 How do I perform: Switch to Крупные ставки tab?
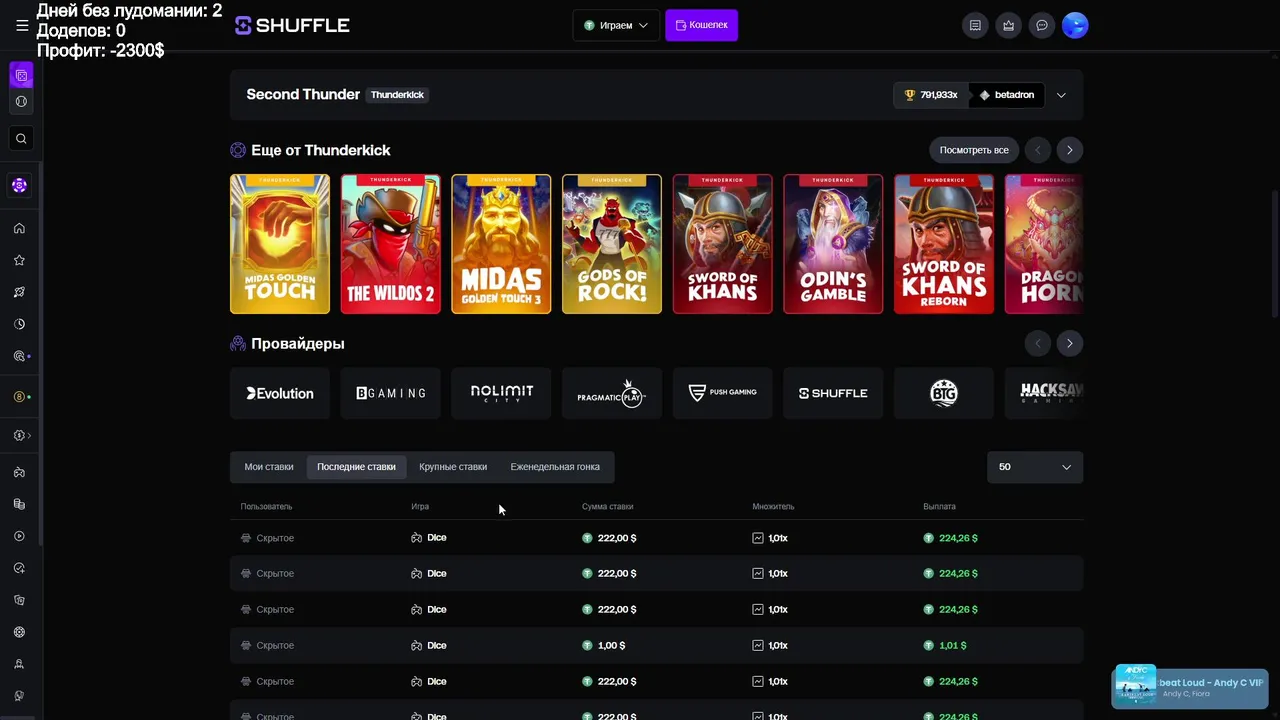[x=453, y=467]
